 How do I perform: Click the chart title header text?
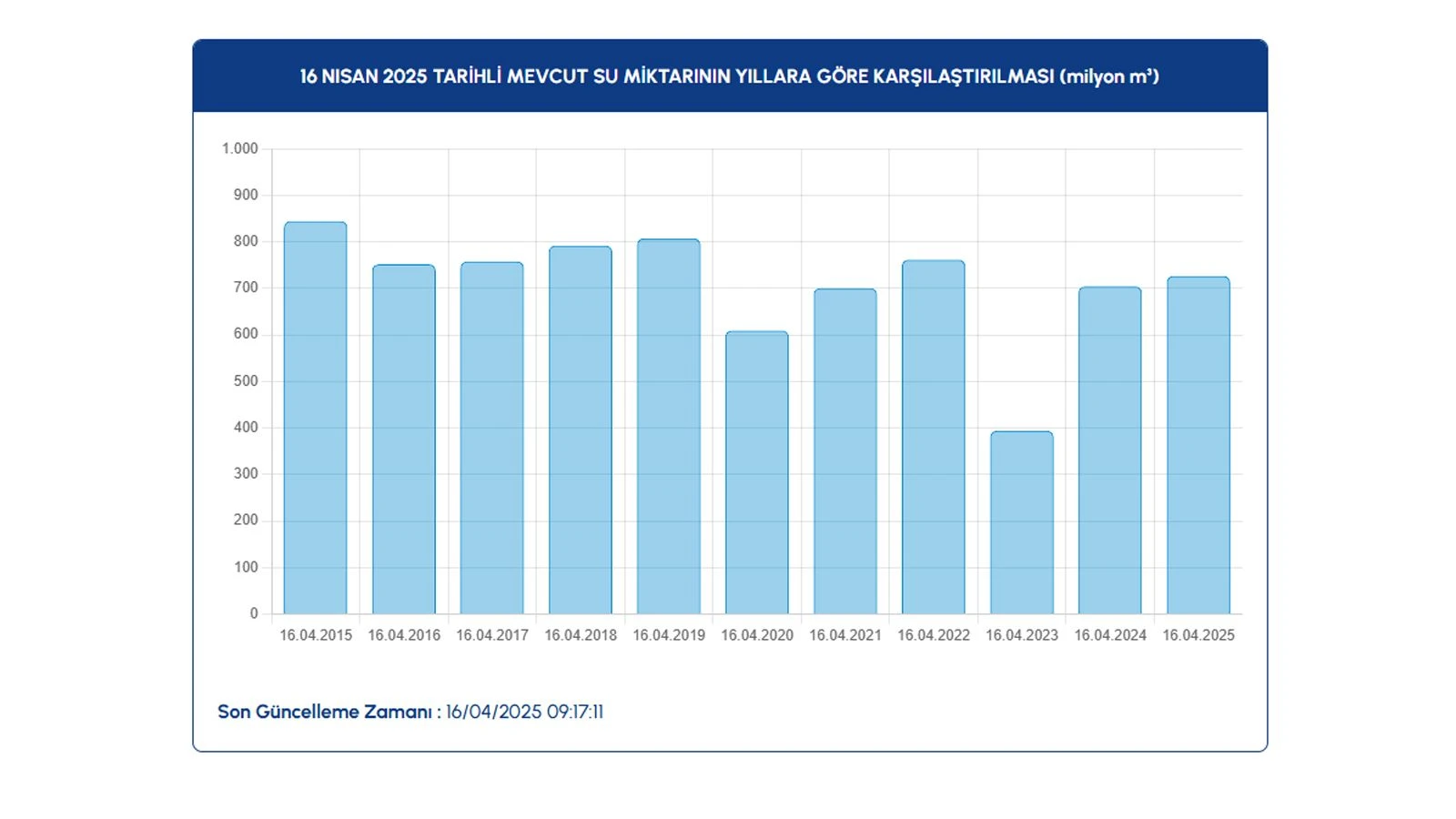[x=729, y=76]
